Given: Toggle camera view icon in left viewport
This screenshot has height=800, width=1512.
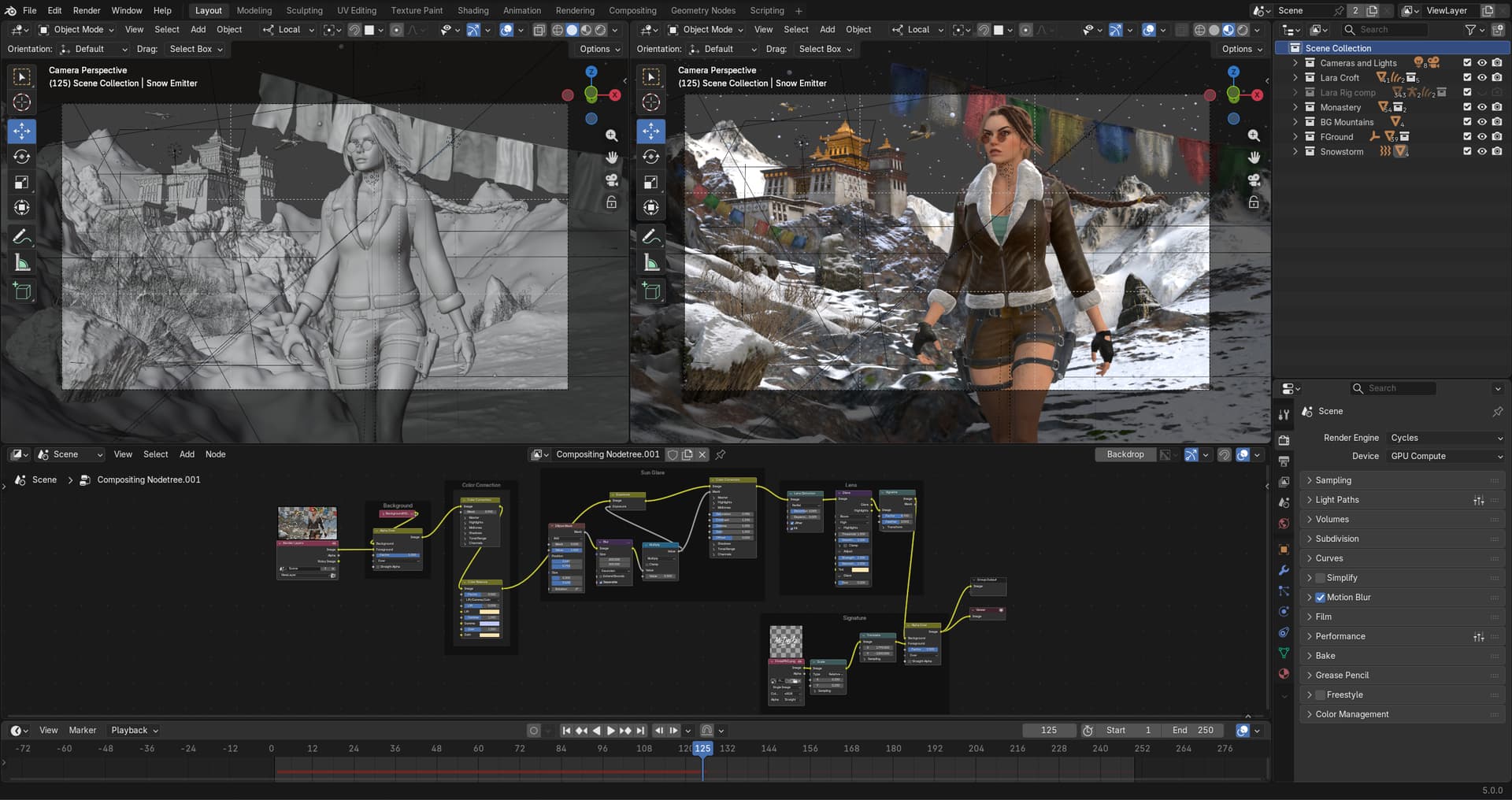Looking at the screenshot, I should point(612,180).
